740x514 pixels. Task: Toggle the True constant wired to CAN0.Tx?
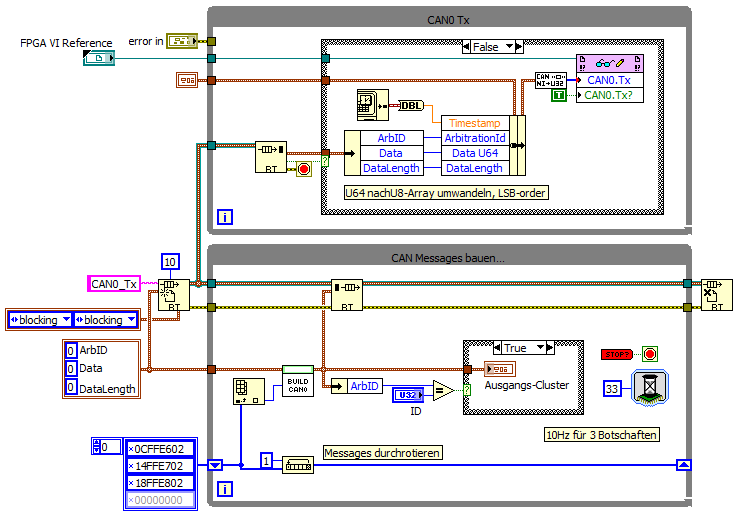559,95
